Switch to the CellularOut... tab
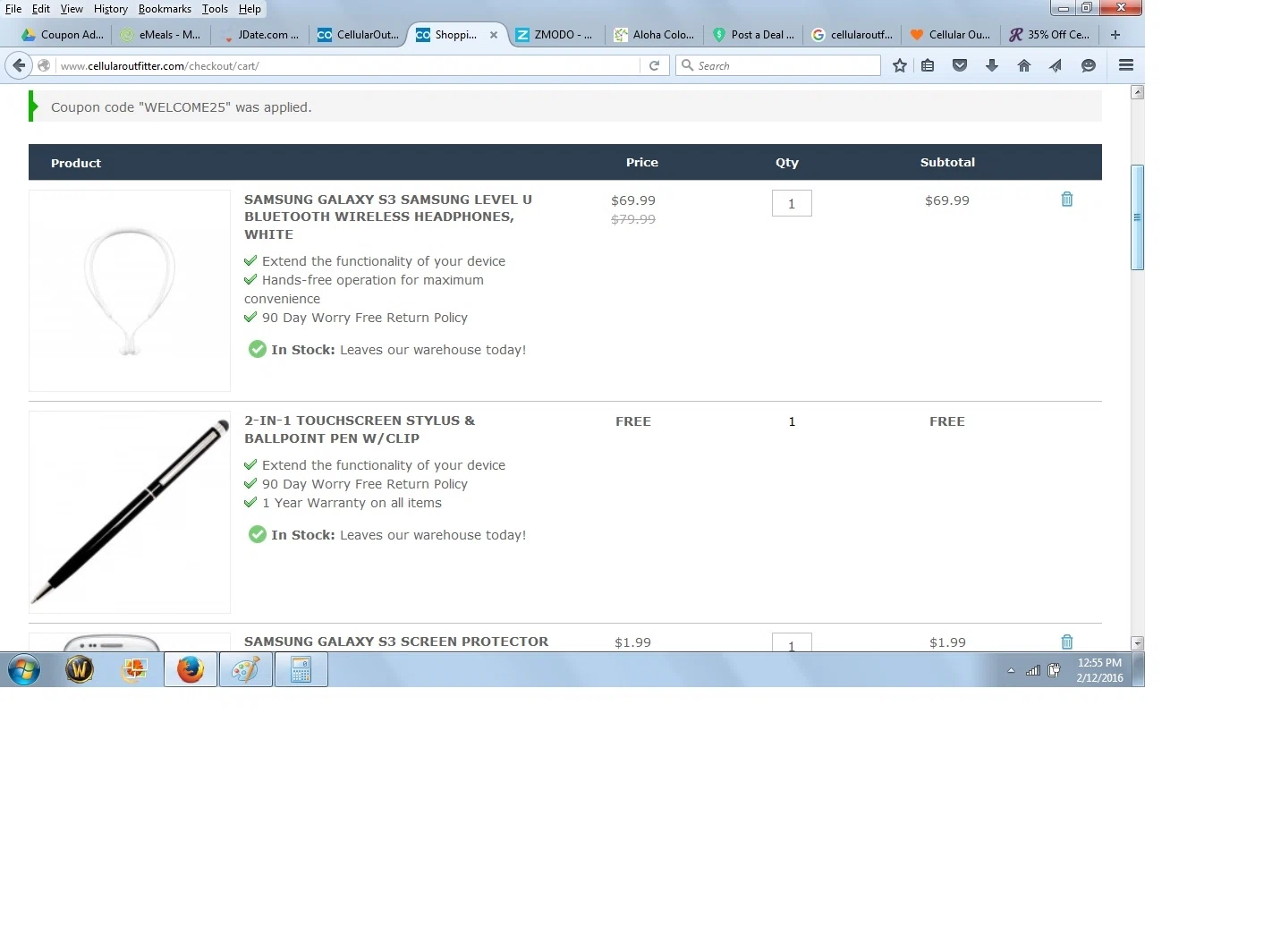 click(x=358, y=35)
